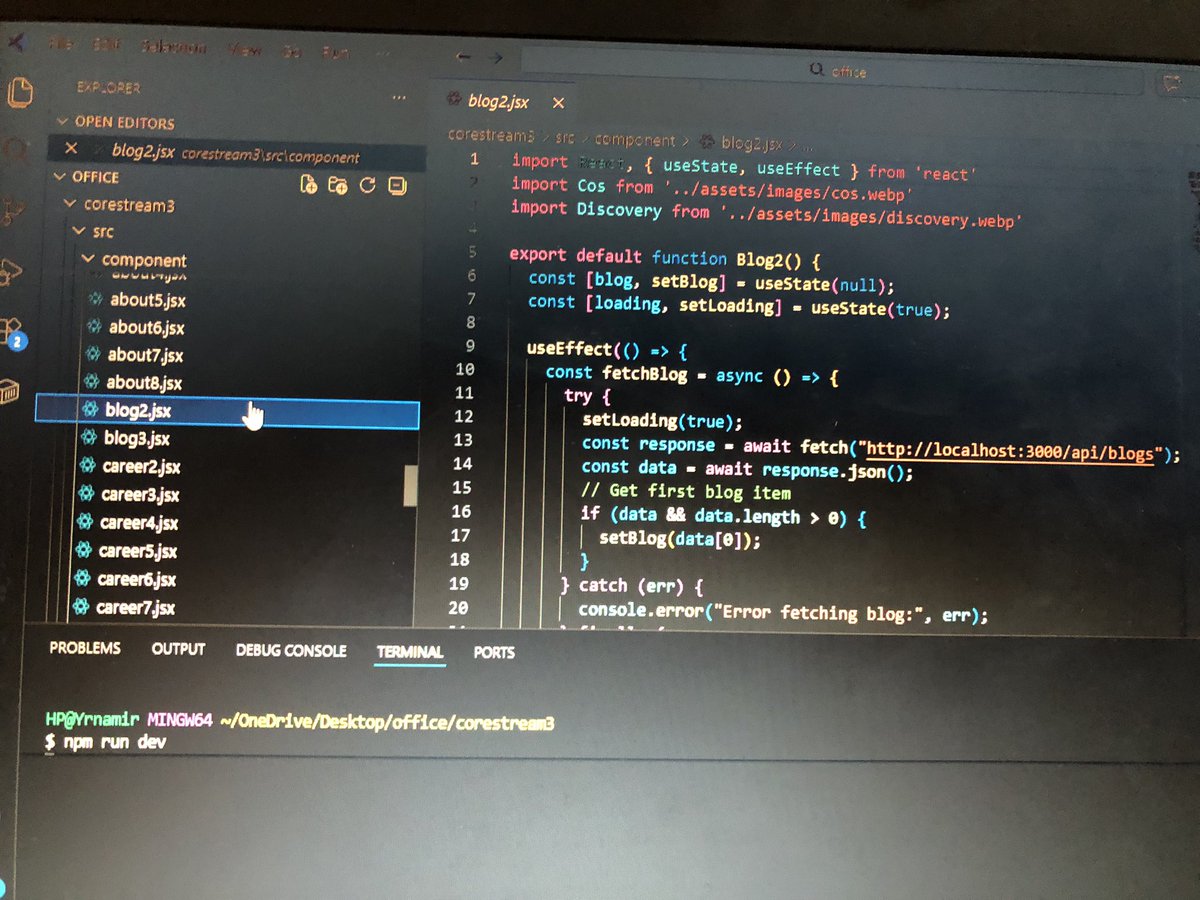Open about5.jsx in the file tree
Screen dimensions: 1200x900
coord(146,299)
